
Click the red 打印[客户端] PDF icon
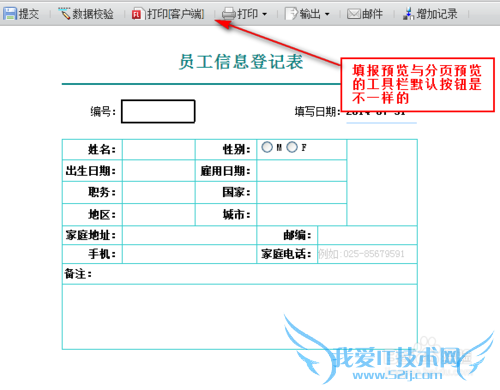(137, 14)
